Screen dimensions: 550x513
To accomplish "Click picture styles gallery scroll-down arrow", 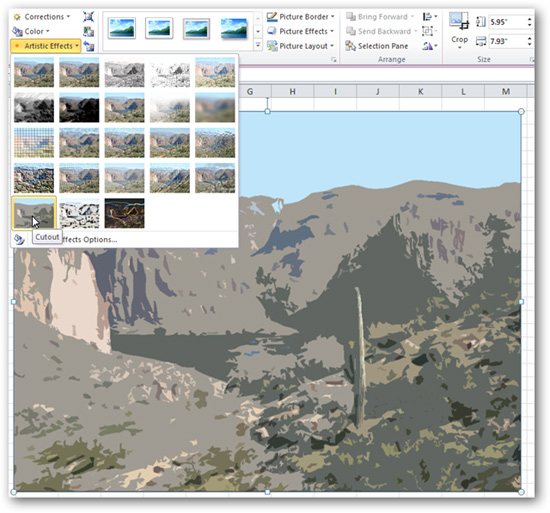I will click(x=258, y=31).
